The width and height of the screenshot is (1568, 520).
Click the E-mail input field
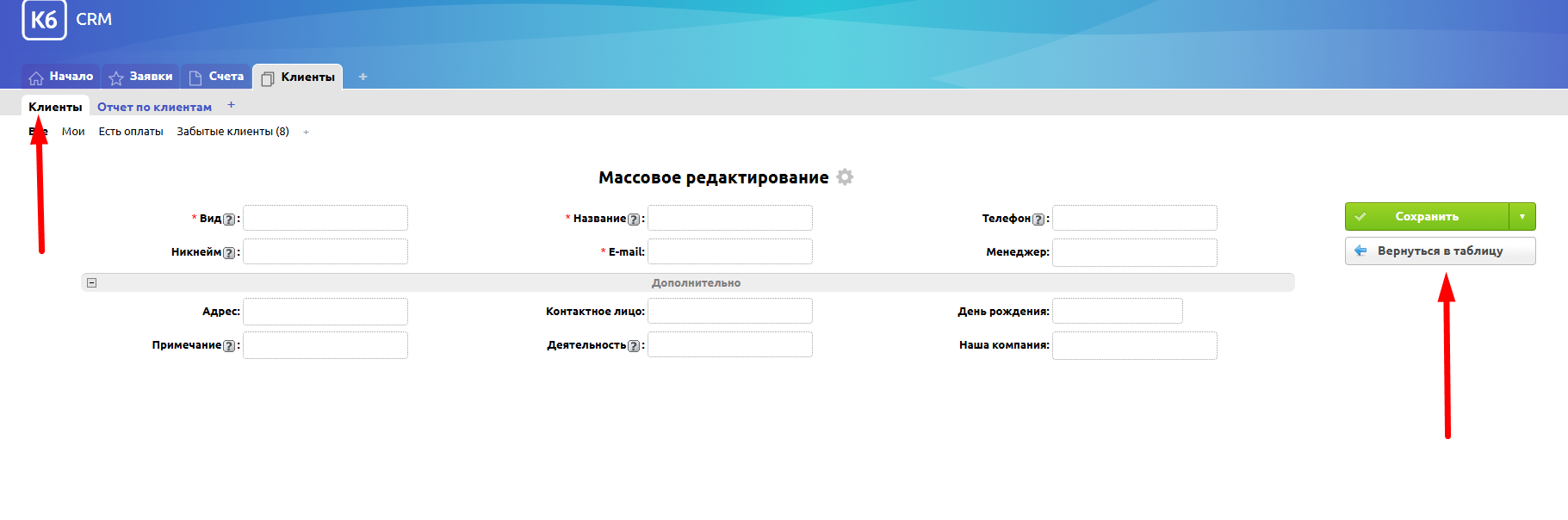click(729, 252)
